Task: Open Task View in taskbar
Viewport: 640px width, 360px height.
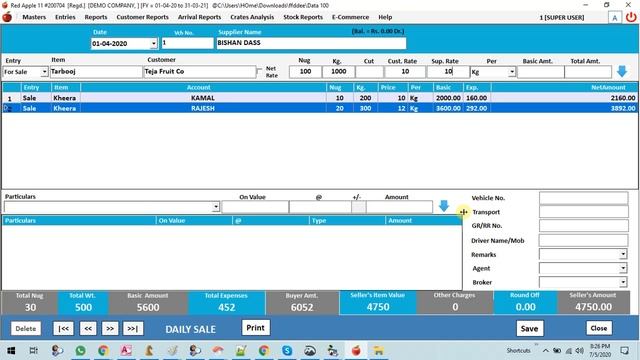Action: point(34,350)
